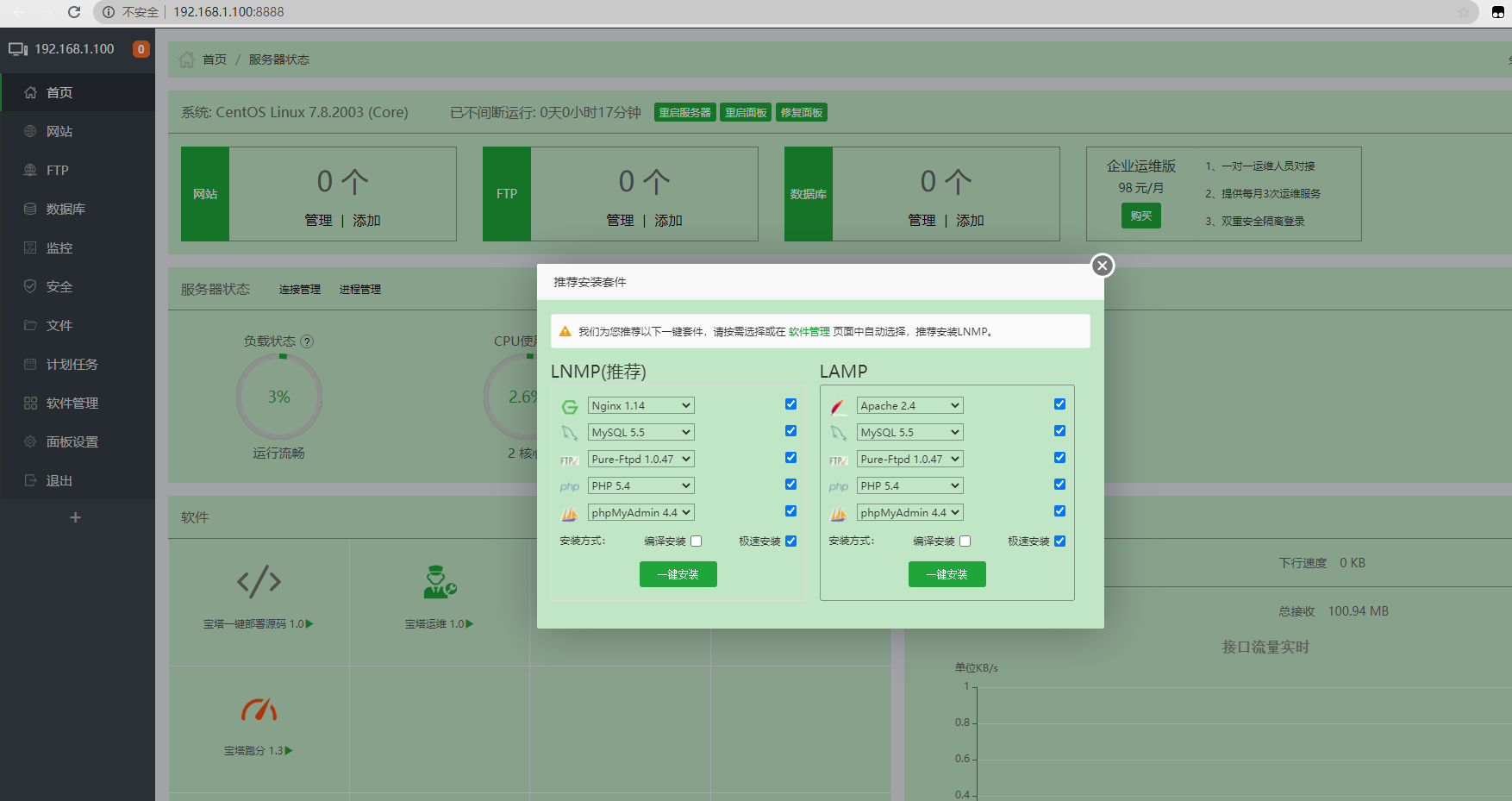Open LNMP phpMyAdmin 4.4 dropdown
1512x801 pixels.
pos(640,512)
